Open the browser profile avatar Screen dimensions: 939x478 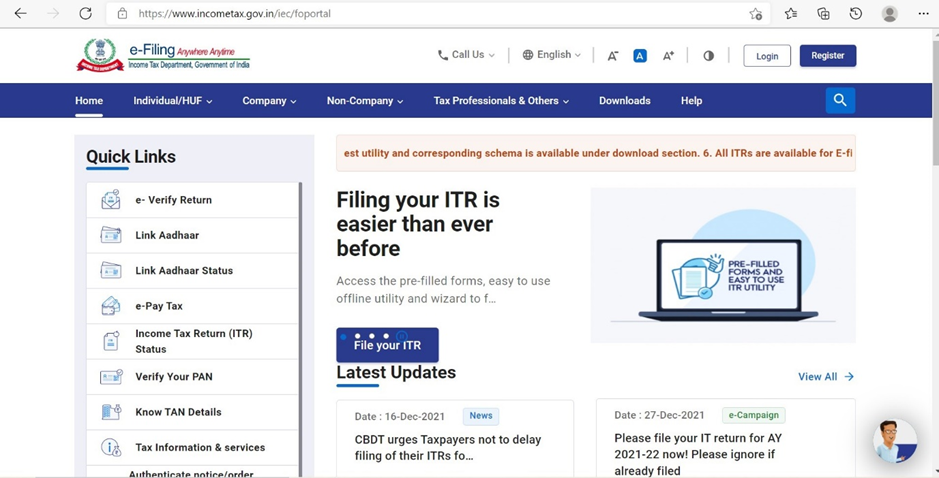pos(890,13)
